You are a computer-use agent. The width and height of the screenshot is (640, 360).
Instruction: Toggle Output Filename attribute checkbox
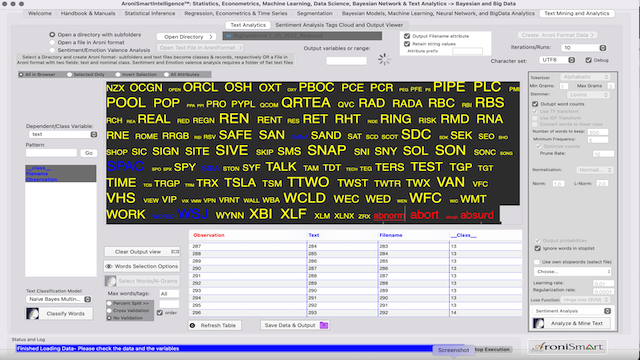click(407, 36)
